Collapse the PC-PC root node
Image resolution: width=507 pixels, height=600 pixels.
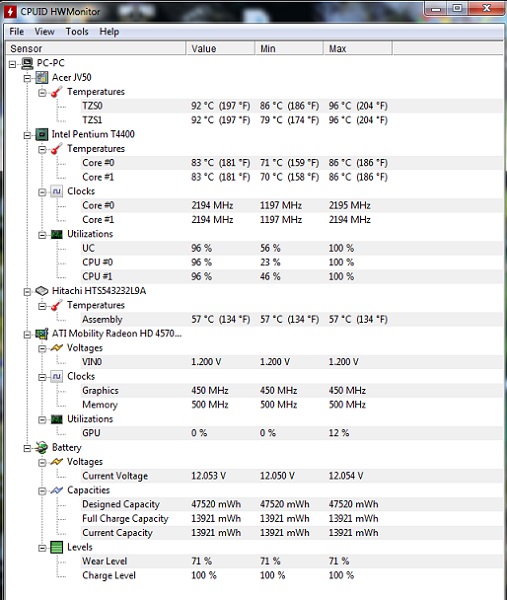click(x=13, y=64)
